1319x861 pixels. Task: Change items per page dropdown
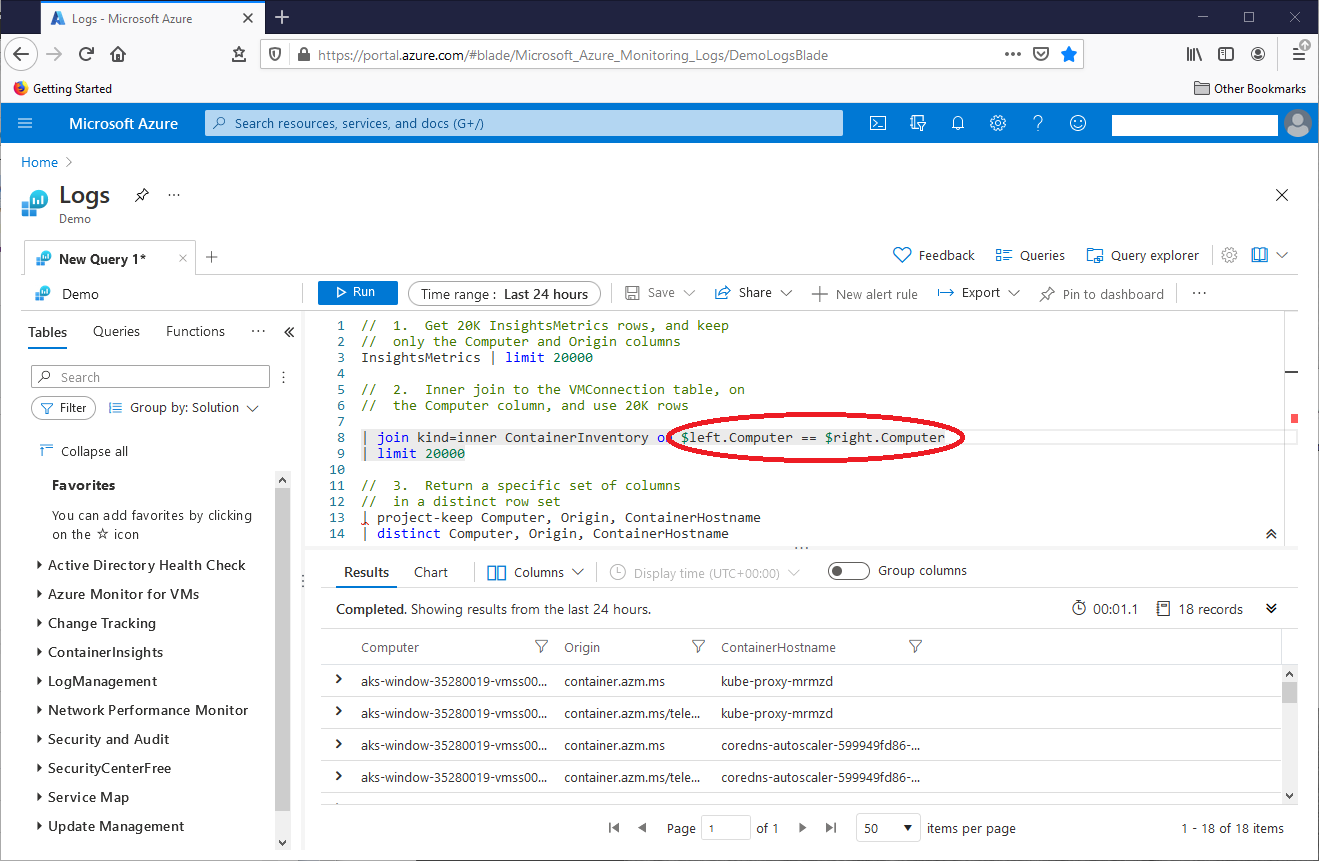coord(887,828)
